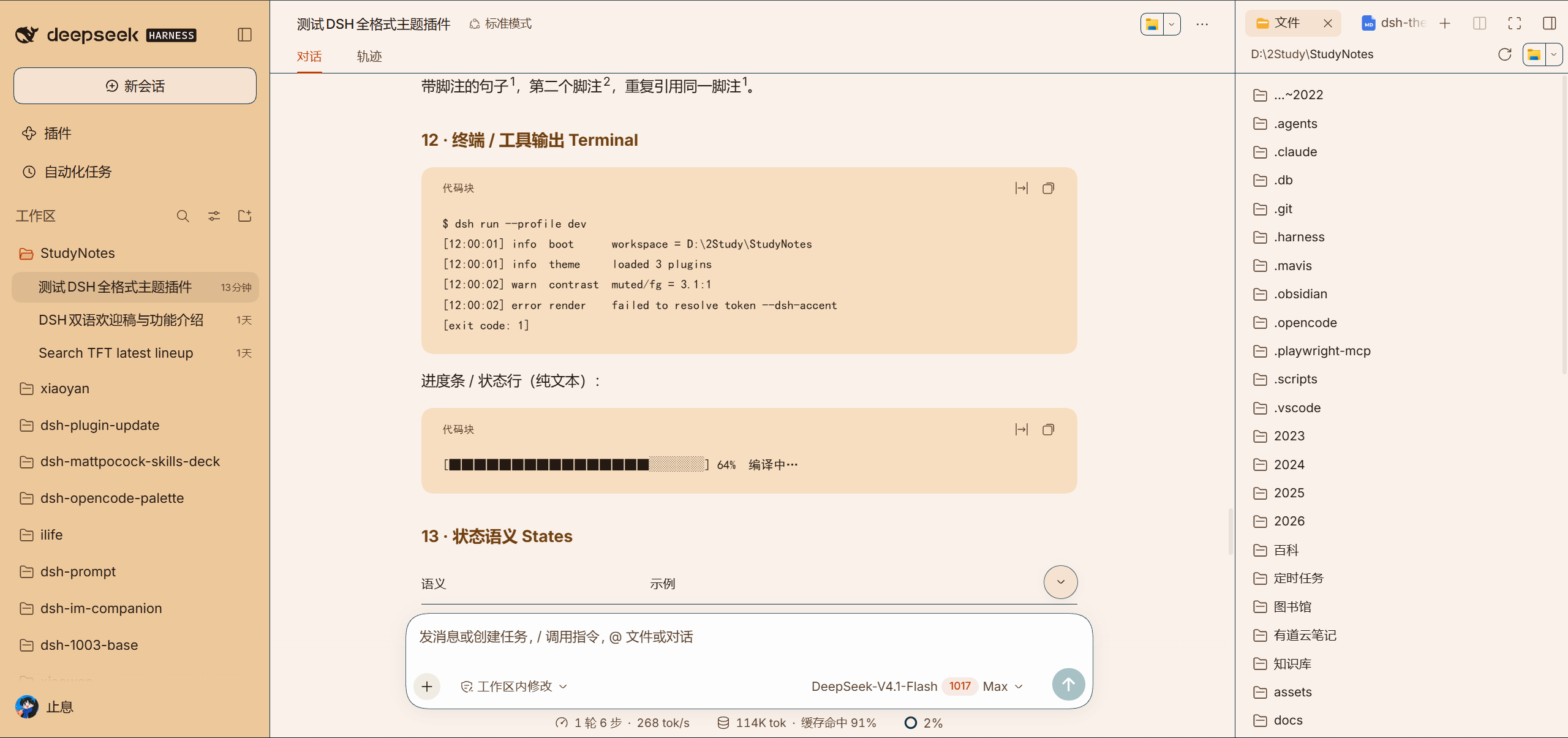Expand right panel to fullscreen
The width and height of the screenshot is (1568, 738).
coord(1515,23)
